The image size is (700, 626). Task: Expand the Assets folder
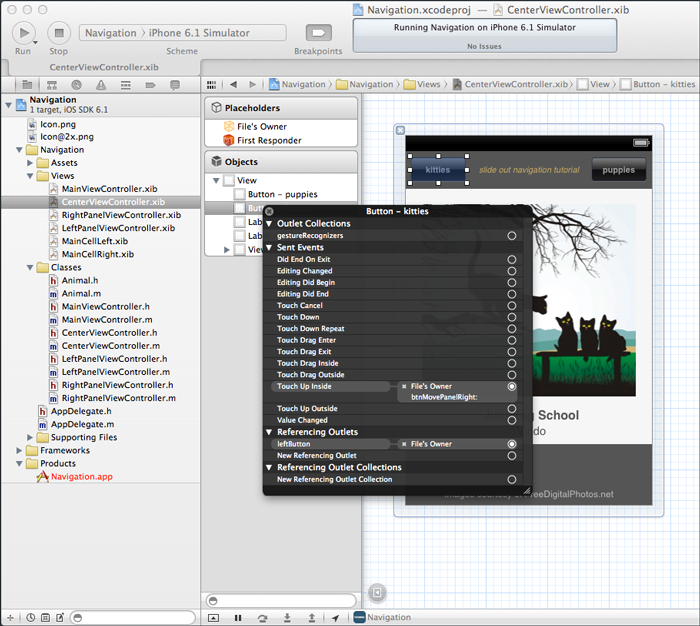(30, 163)
